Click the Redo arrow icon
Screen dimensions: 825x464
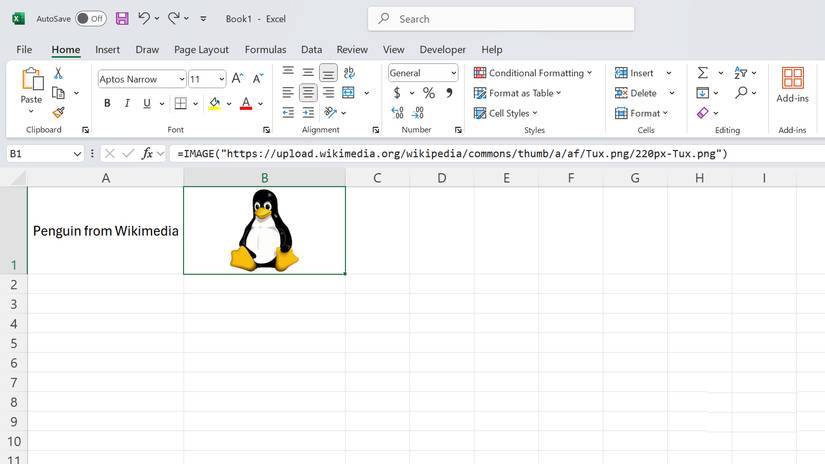pos(174,18)
